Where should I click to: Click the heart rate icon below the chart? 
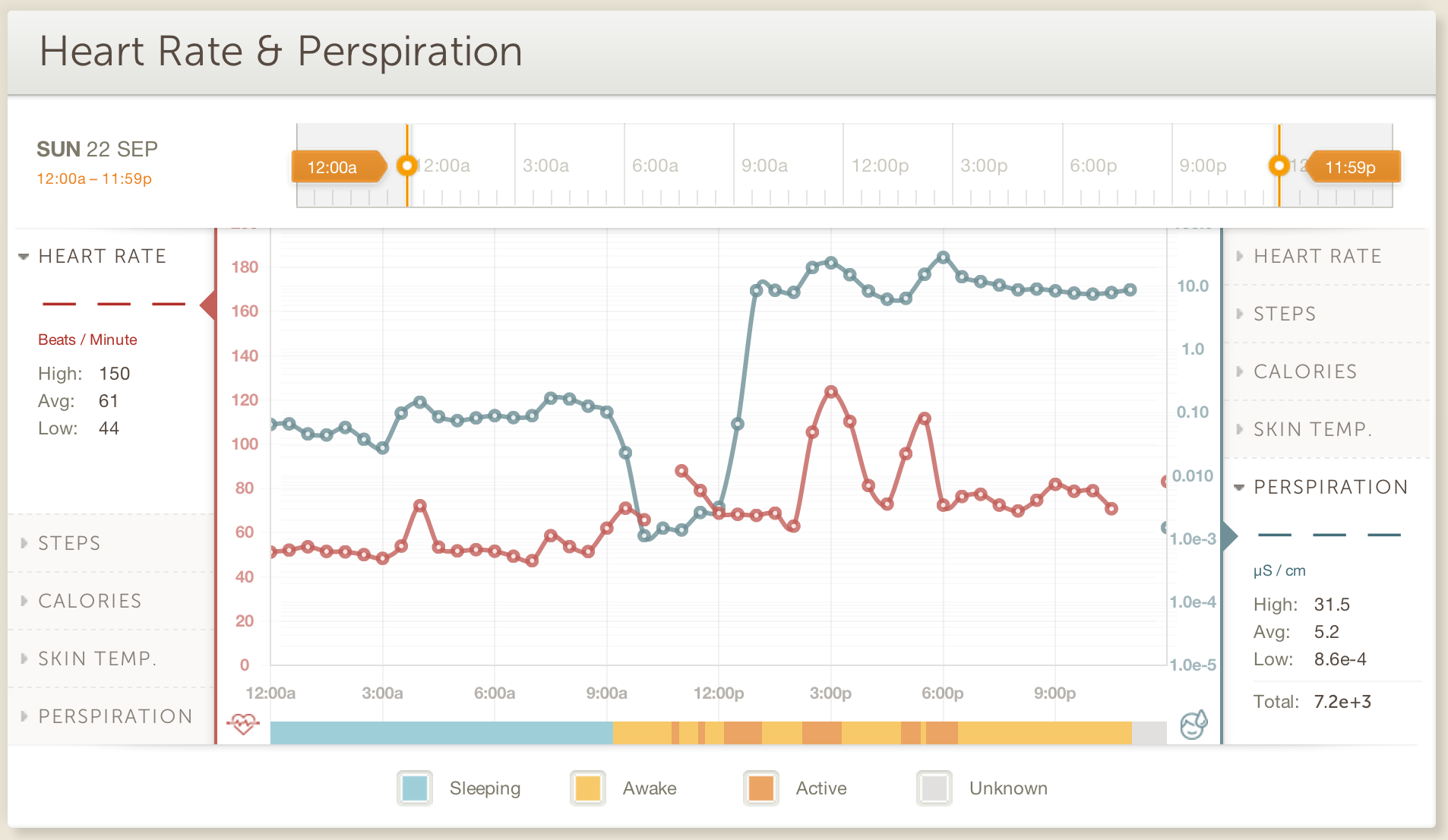click(x=243, y=724)
